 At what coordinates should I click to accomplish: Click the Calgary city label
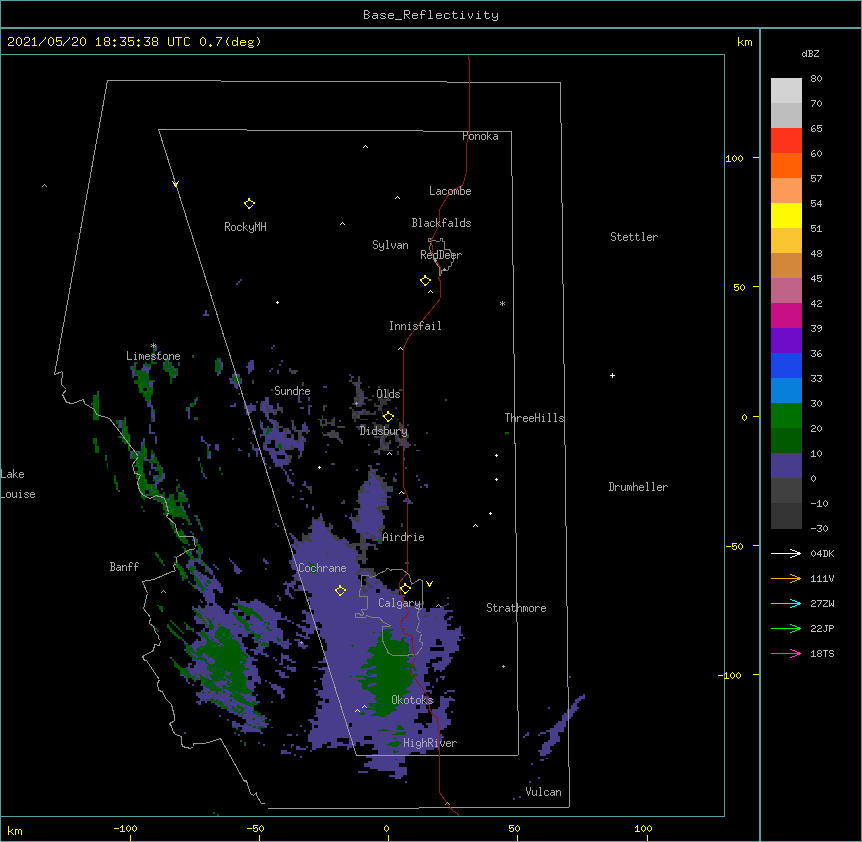[399, 603]
